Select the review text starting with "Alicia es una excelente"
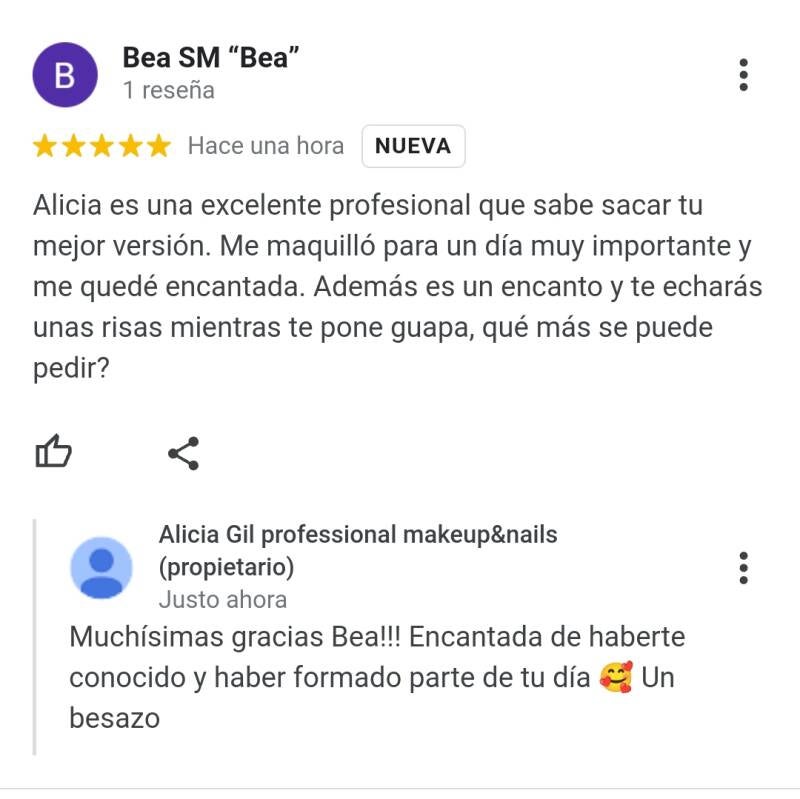This screenshot has height=799, width=800. pos(397,286)
